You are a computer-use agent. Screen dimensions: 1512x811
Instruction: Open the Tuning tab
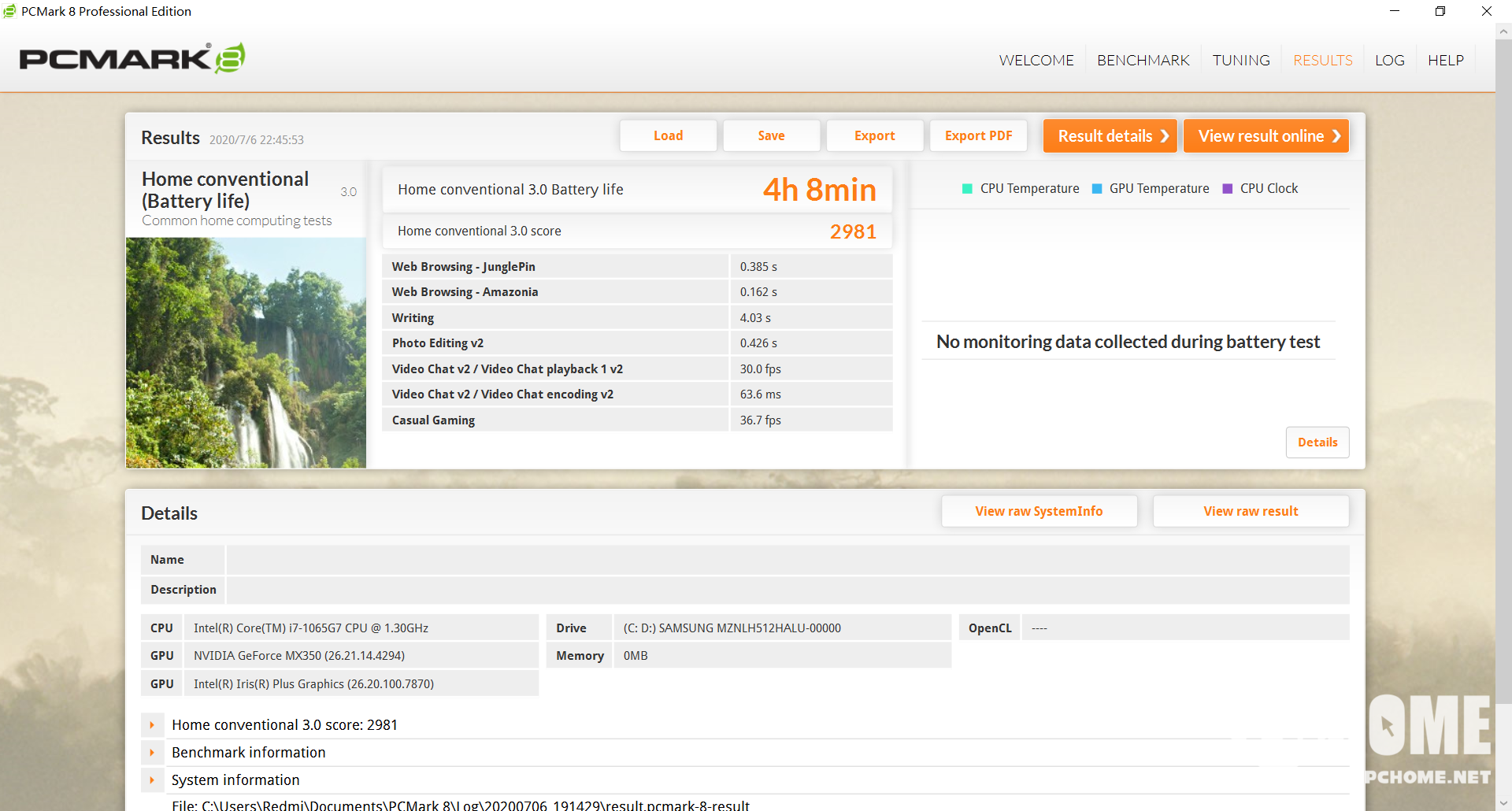pos(1240,61)
